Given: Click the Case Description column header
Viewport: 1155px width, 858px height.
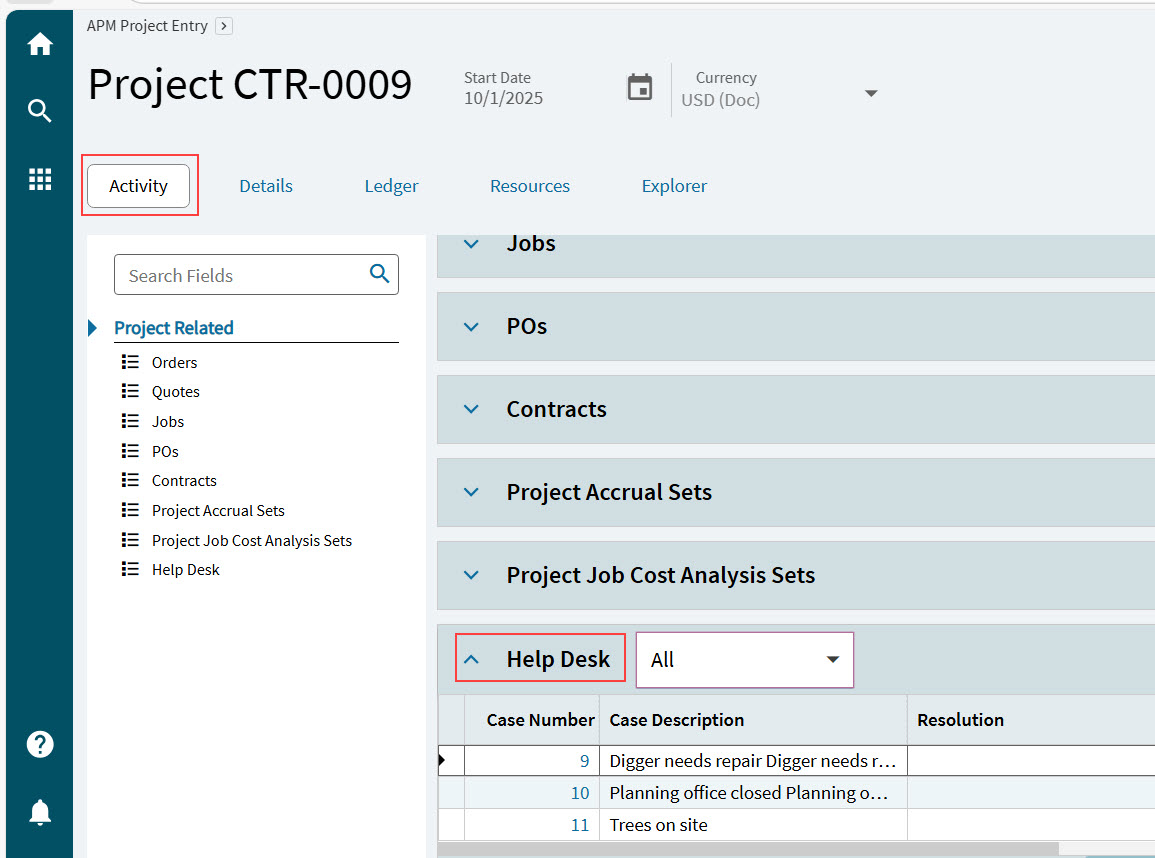Looking at the screenshot, I should tap(754, 720).
